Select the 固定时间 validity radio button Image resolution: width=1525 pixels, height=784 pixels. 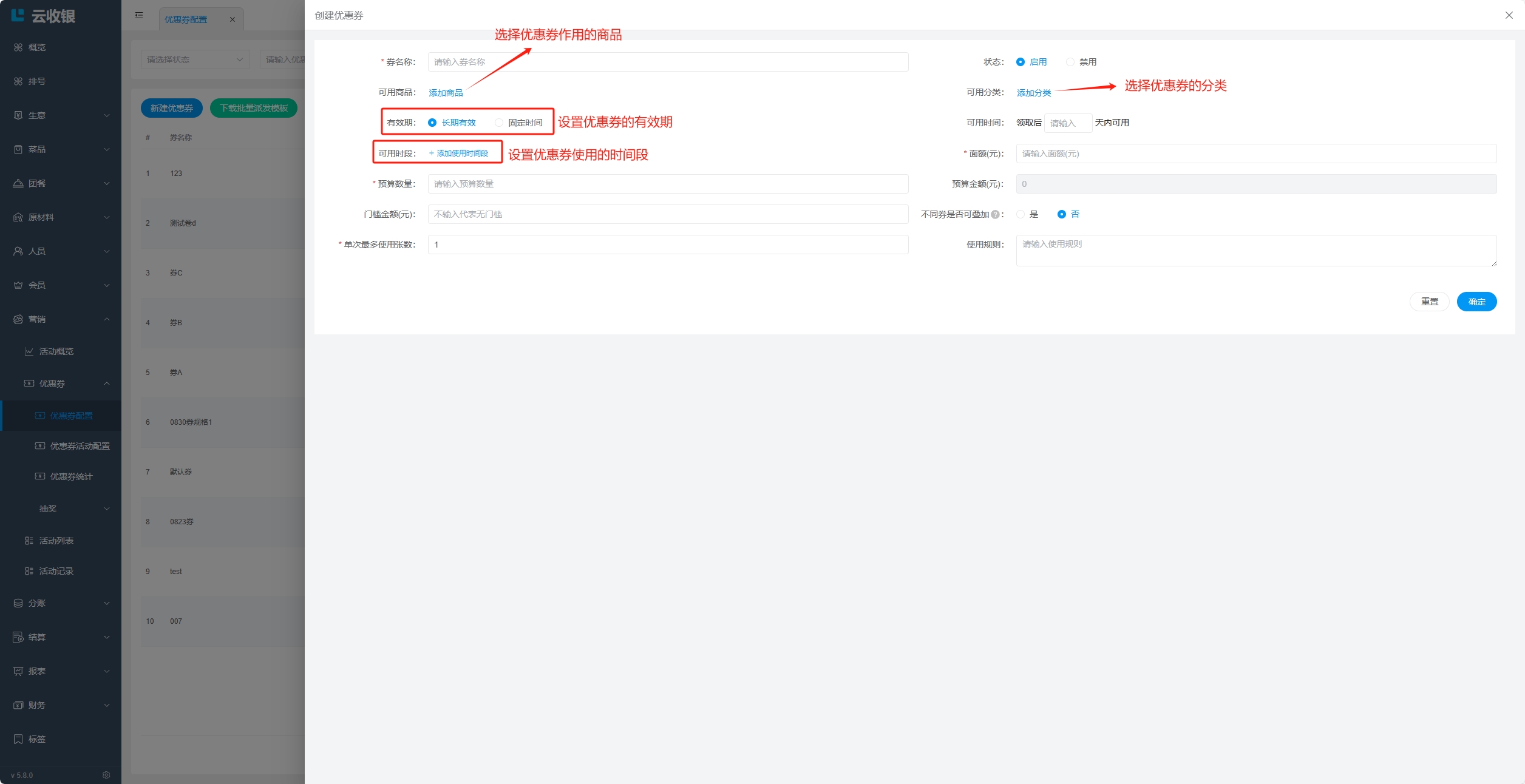point(499,123)
